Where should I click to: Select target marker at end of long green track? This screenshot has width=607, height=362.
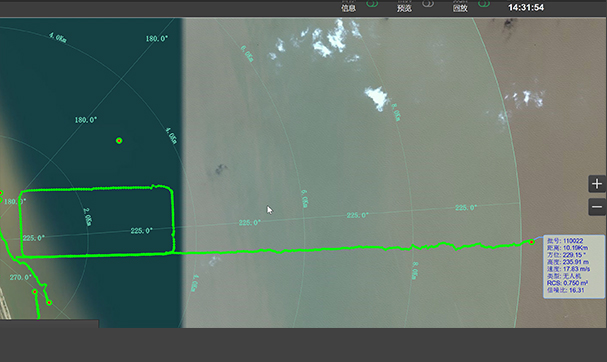tap(532, 242)
